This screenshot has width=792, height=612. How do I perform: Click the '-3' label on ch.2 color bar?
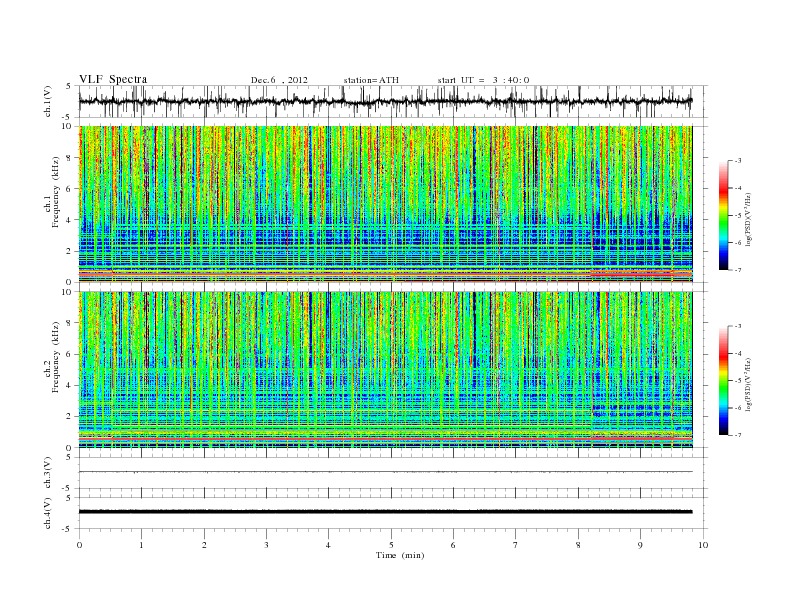pyautogui.click(x=738, y=326)
